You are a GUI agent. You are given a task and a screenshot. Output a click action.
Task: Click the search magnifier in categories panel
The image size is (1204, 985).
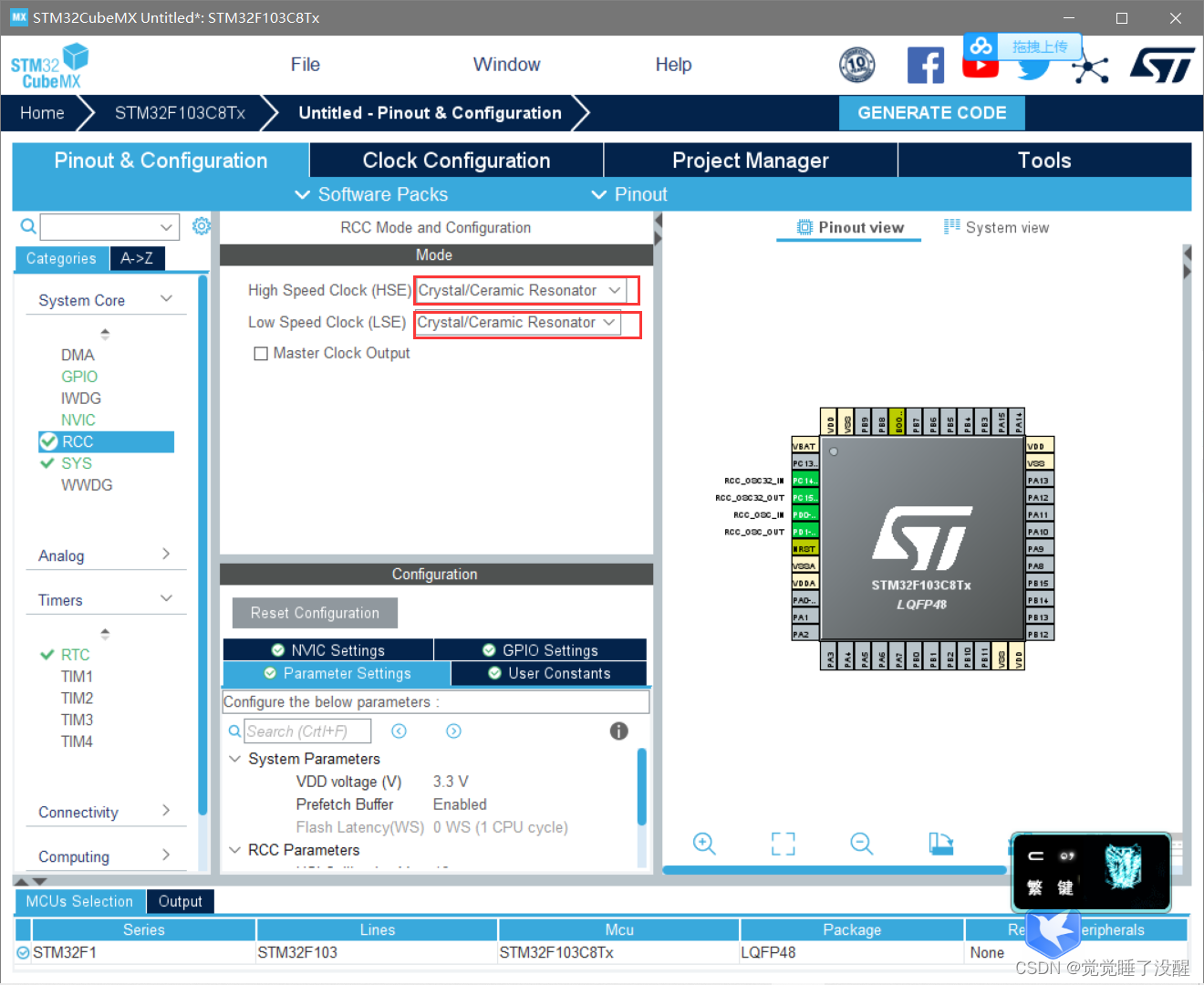click(x=28, y=226)
